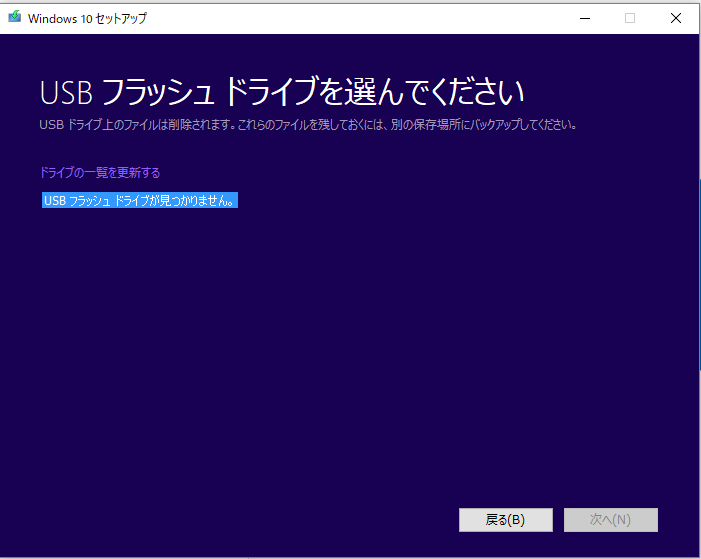The height and width of the screenshot is (559, 701).
Task: Close the Windows 10 セットアップ window
Action: 676,18
